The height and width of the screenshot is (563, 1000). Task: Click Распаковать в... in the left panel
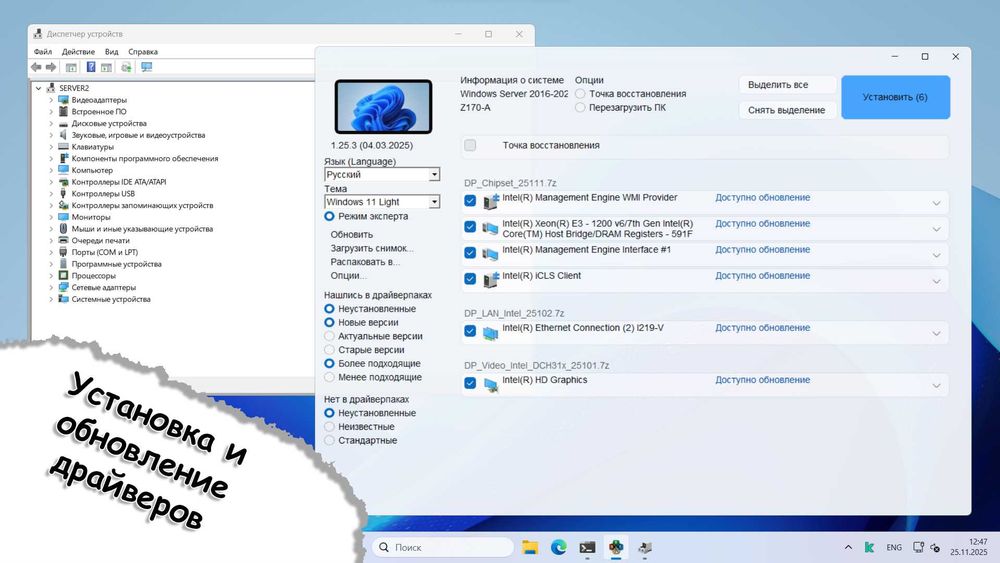[365, 261]
